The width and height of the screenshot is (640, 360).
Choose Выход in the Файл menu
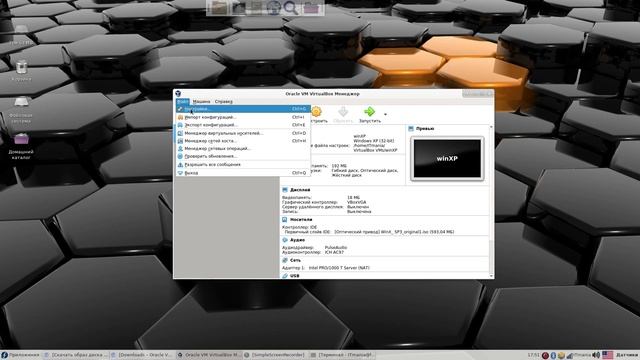[243, 173]
